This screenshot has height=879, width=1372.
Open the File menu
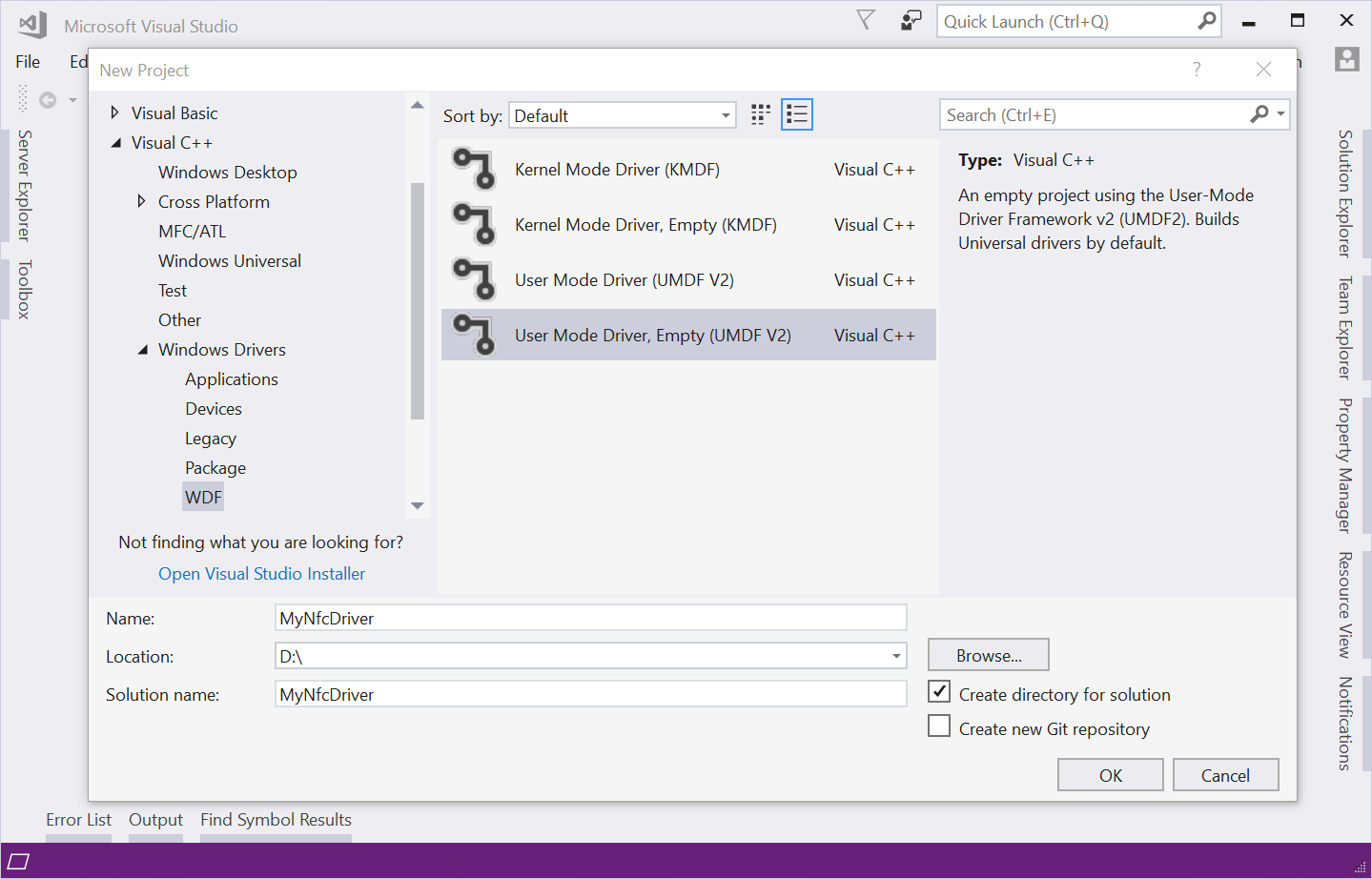coord(28,61)
